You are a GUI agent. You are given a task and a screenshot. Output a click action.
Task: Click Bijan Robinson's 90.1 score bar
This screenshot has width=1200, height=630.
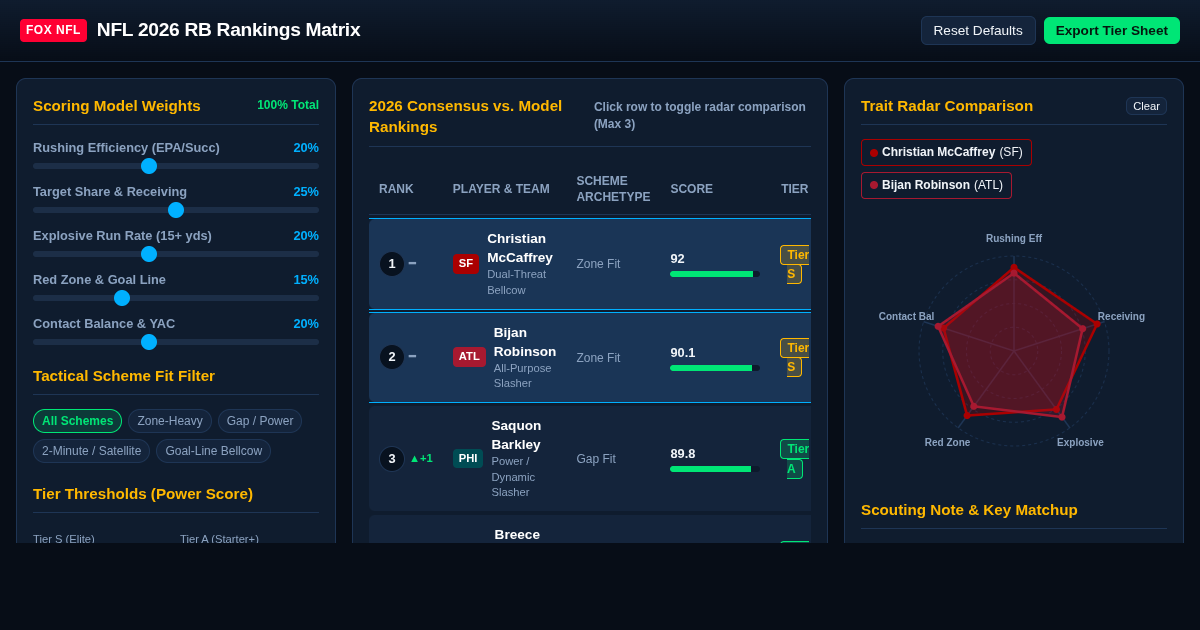(715, 368)
